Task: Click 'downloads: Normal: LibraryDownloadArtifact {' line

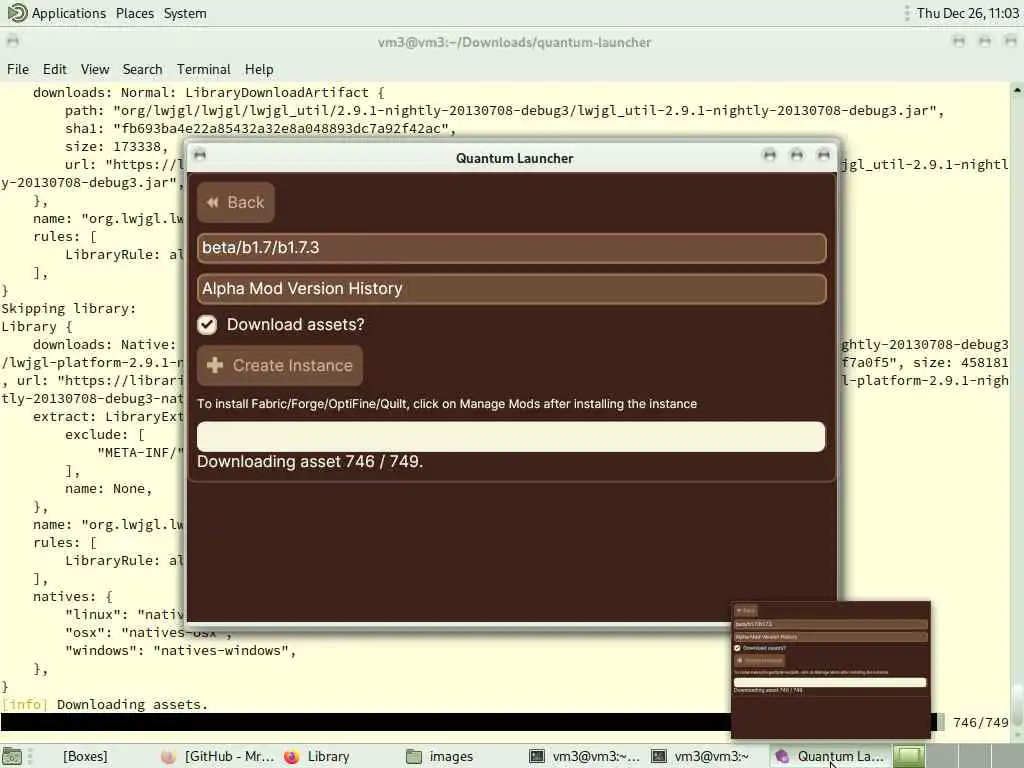Action: [208, 93]
